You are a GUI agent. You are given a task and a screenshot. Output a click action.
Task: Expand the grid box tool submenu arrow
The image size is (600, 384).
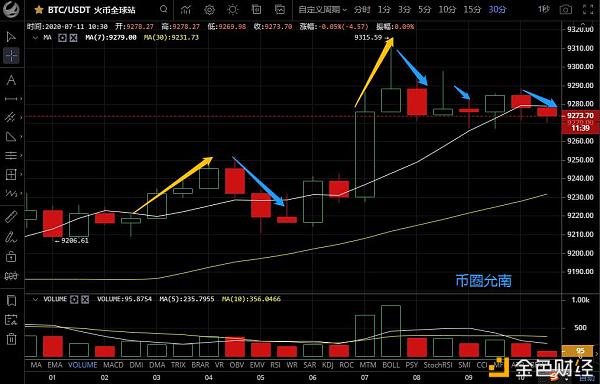point(21,175)
